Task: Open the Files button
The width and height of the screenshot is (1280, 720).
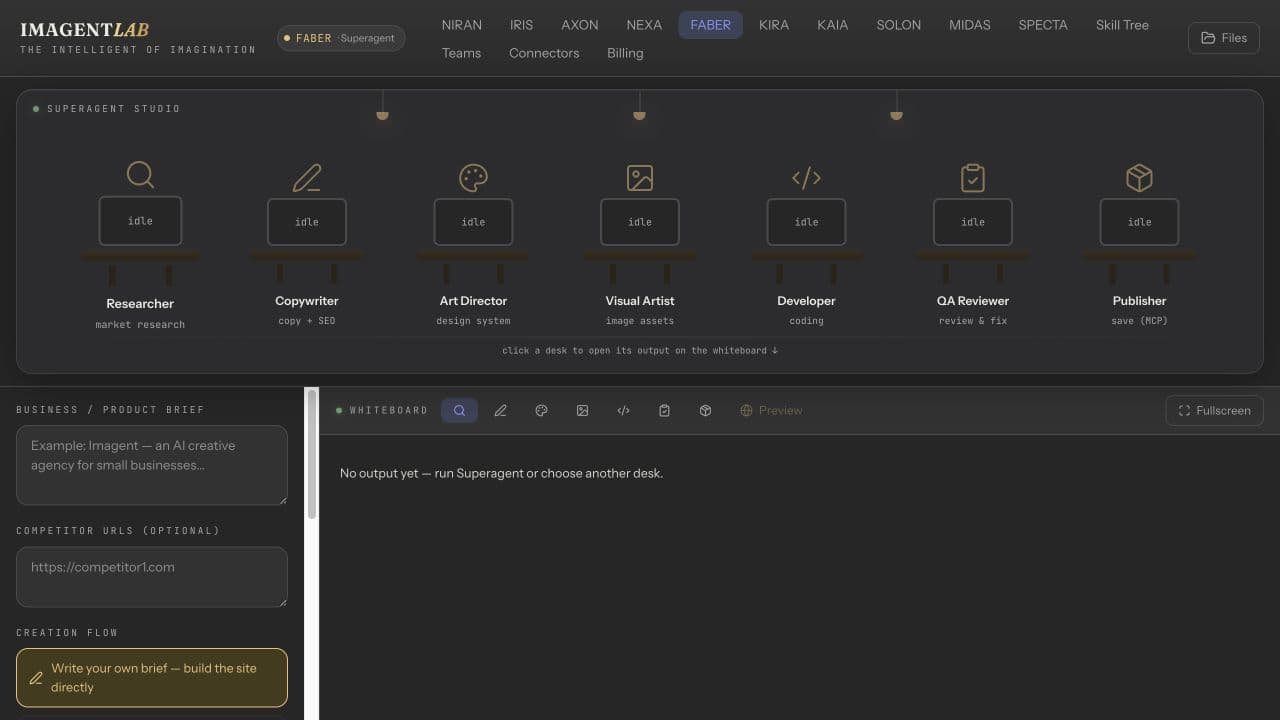Action: [1224, 38]
